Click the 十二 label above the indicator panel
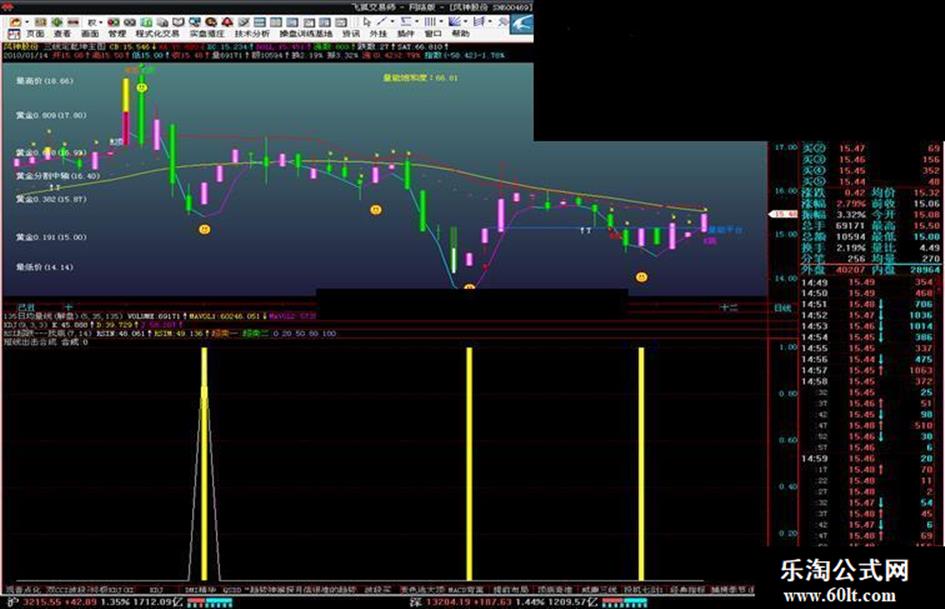 coord(729,308)
